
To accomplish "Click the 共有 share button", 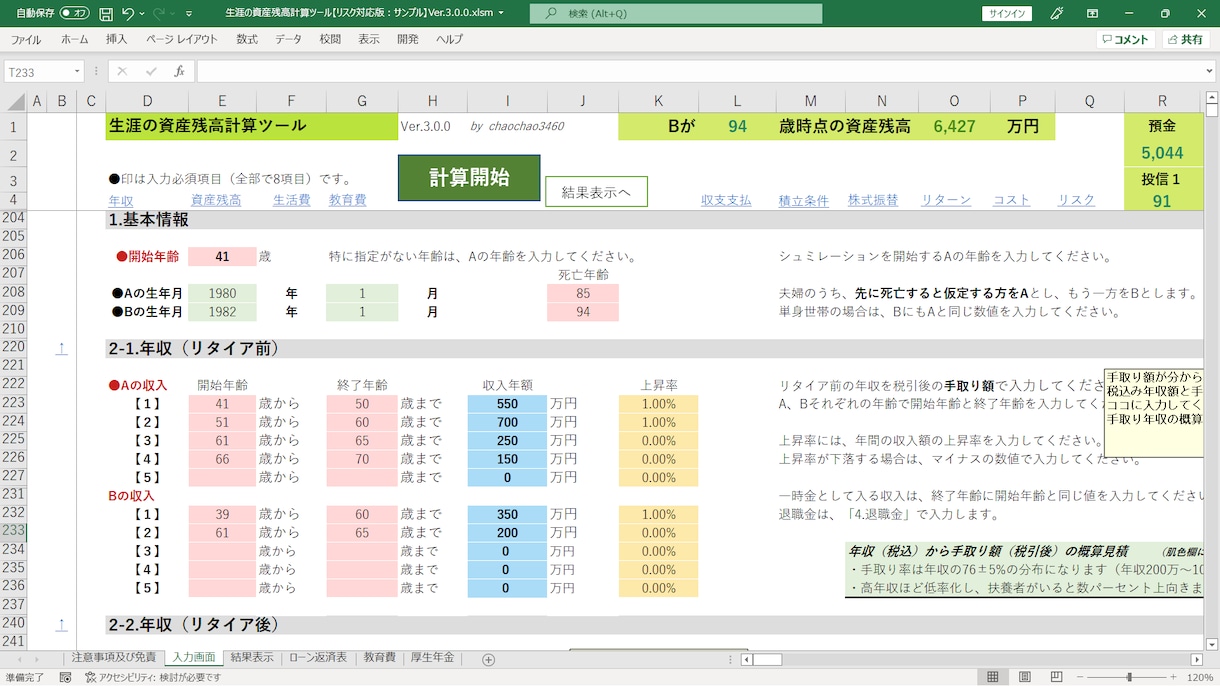I will [x=1186, y=39].
